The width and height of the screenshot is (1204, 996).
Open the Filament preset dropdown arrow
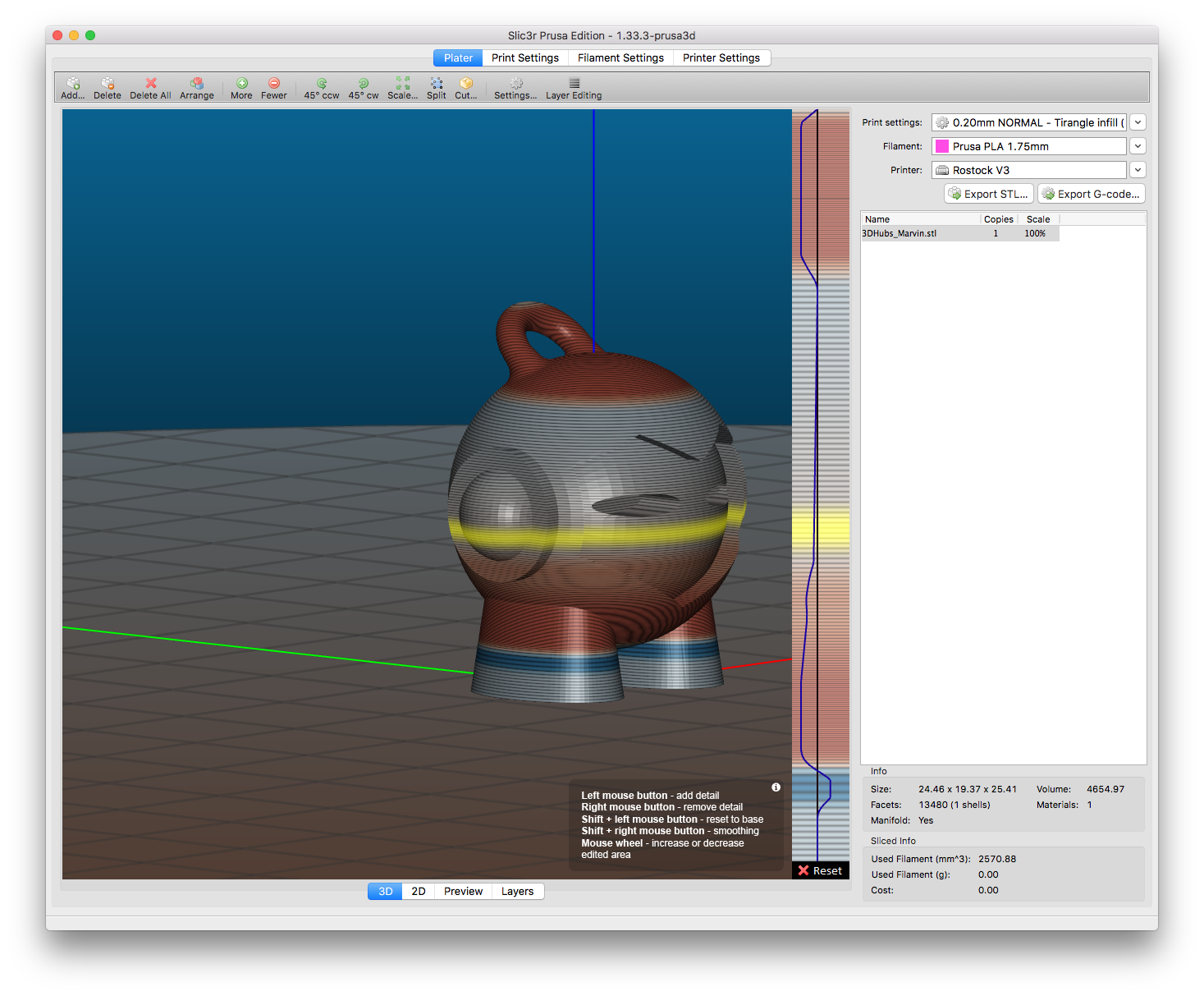coord(1138,146)
